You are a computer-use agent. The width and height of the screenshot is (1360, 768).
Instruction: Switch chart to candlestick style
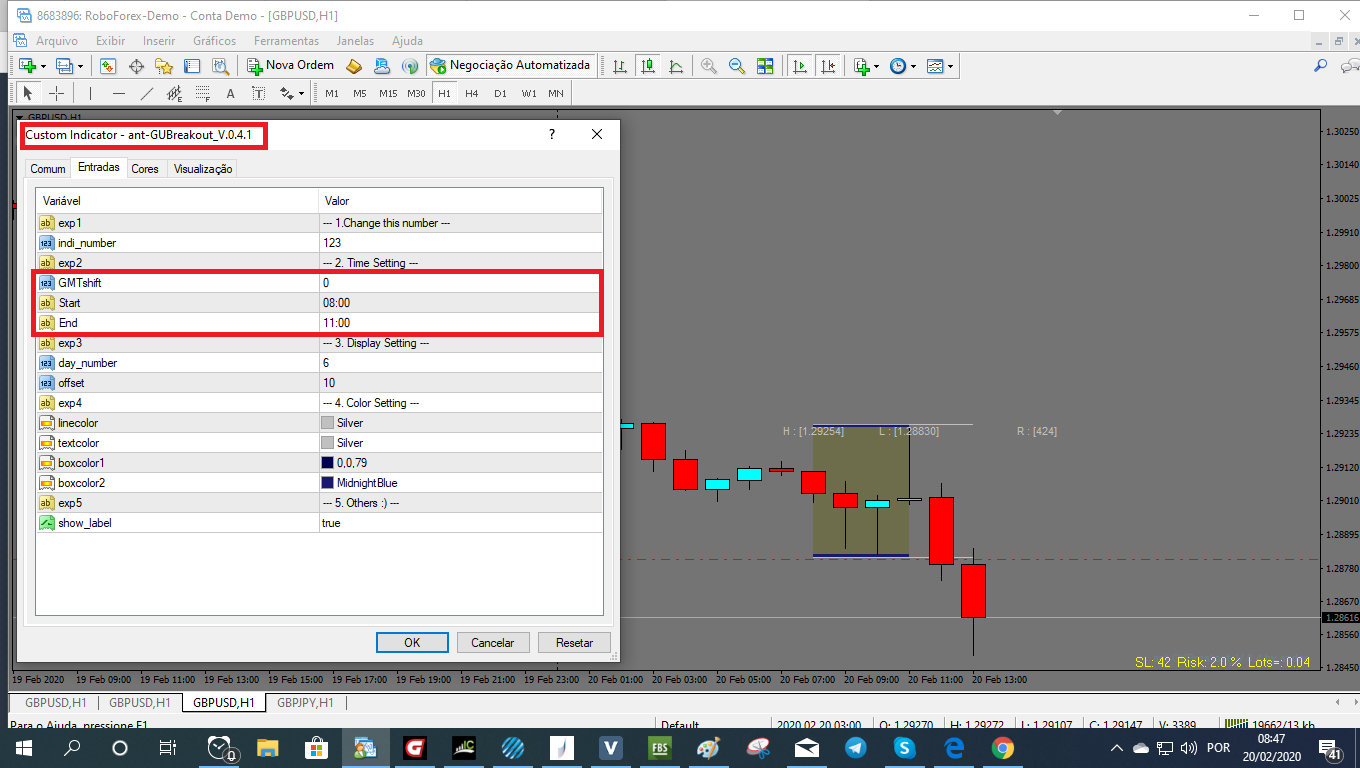coord(648,66)
